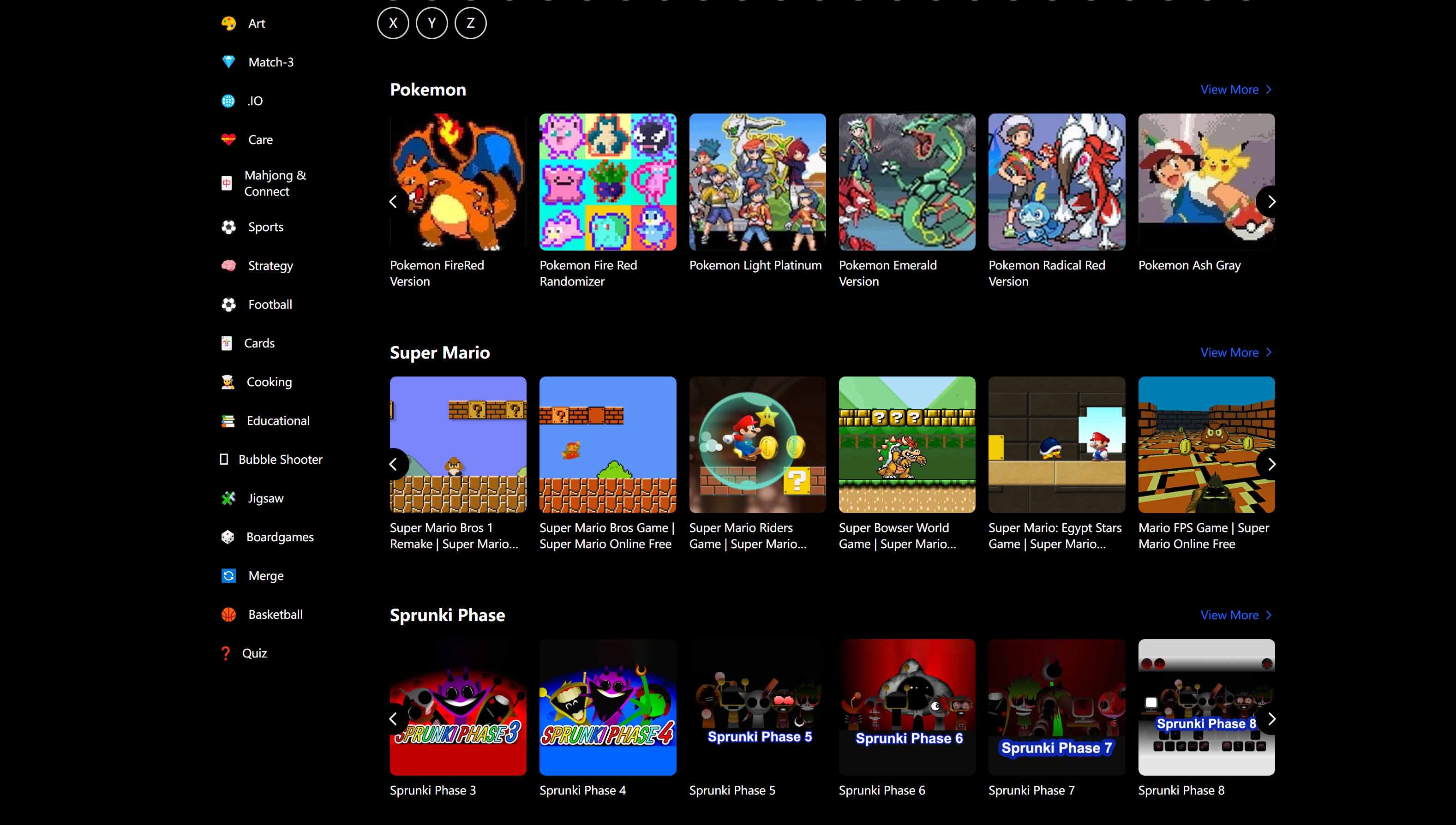Open Super Mario: Egypt Stars thumbnail
This screenshot has height=825, width=1456.
point(1057,445)
